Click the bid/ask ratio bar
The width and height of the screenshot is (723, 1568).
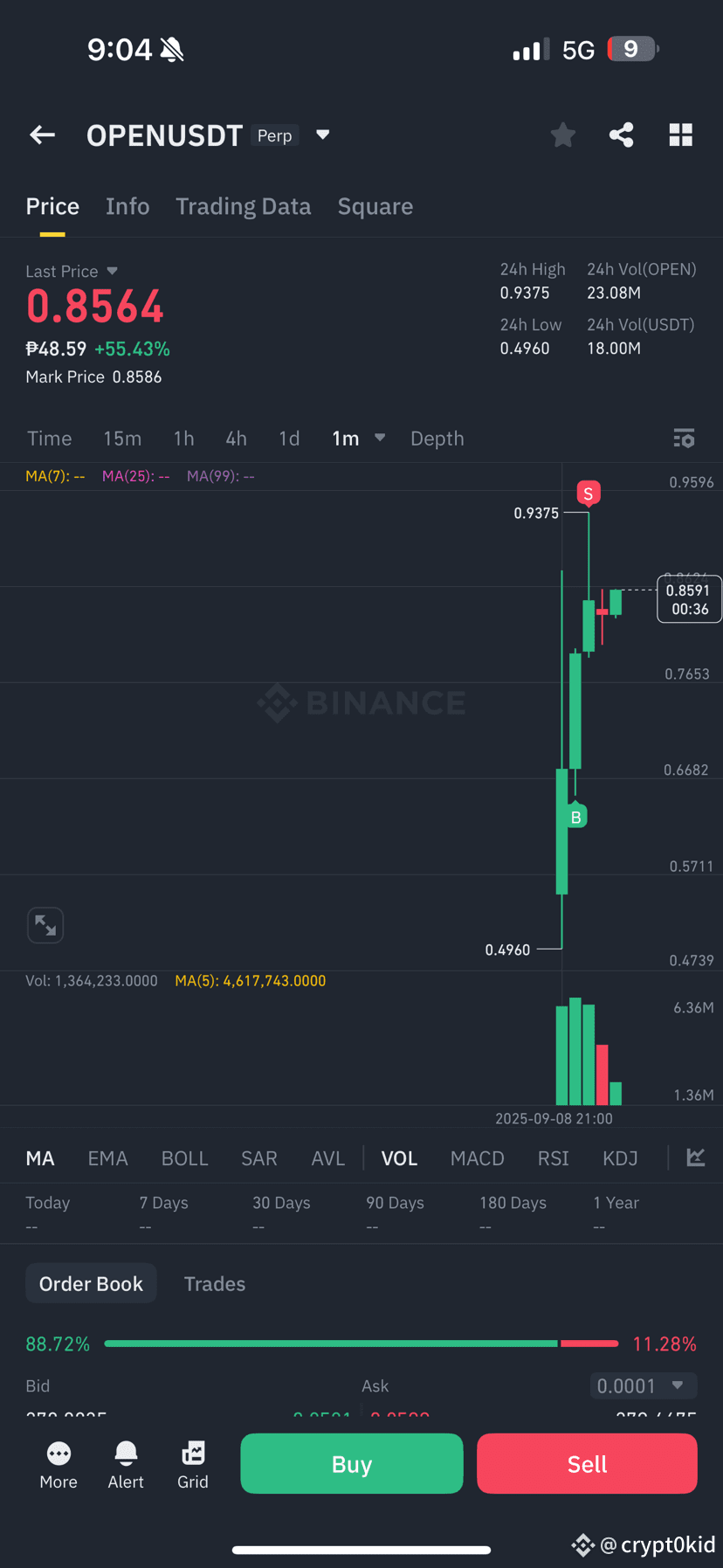point(361,1344)
